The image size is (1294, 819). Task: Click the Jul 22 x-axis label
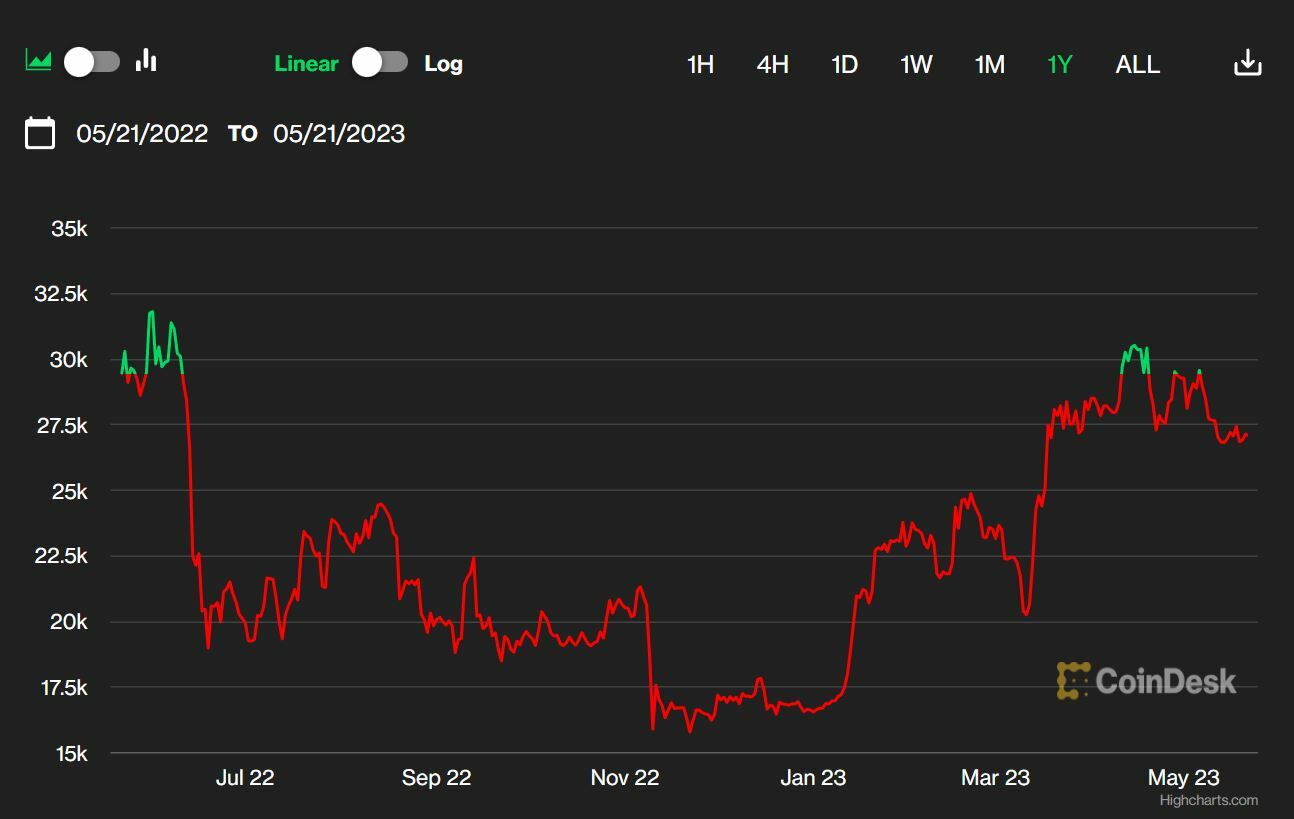click(245, 777)
